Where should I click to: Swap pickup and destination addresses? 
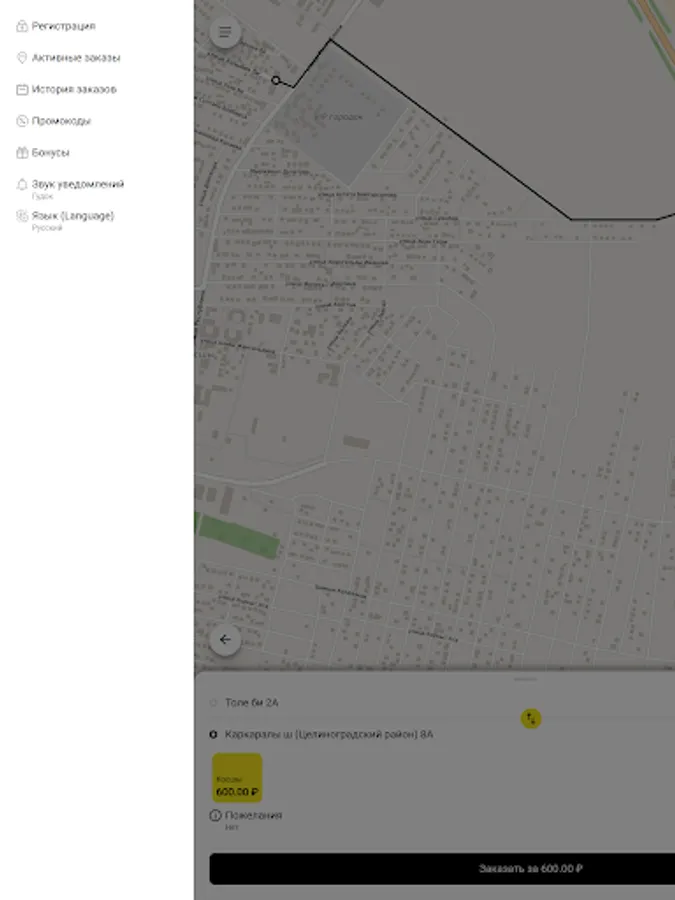coord(531,718)
